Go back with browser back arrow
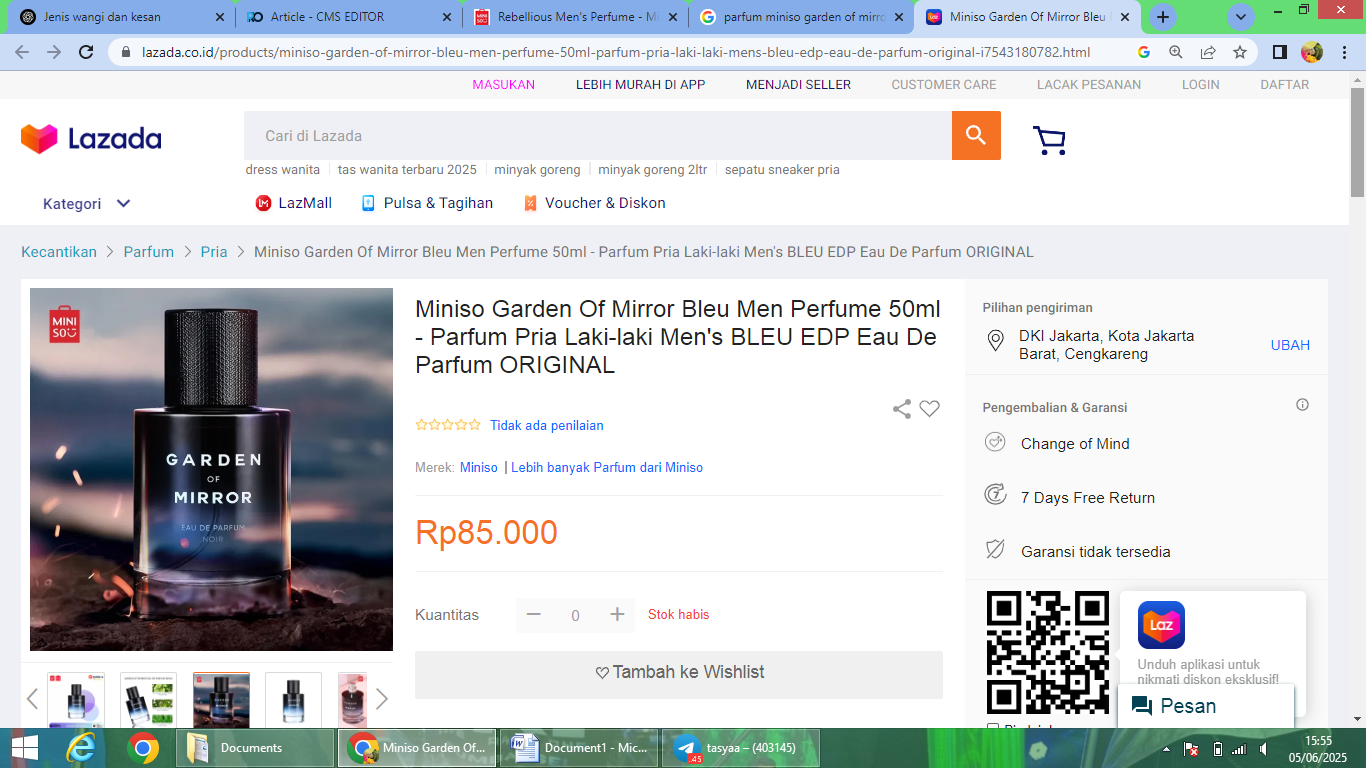 [x=22, y=52]
